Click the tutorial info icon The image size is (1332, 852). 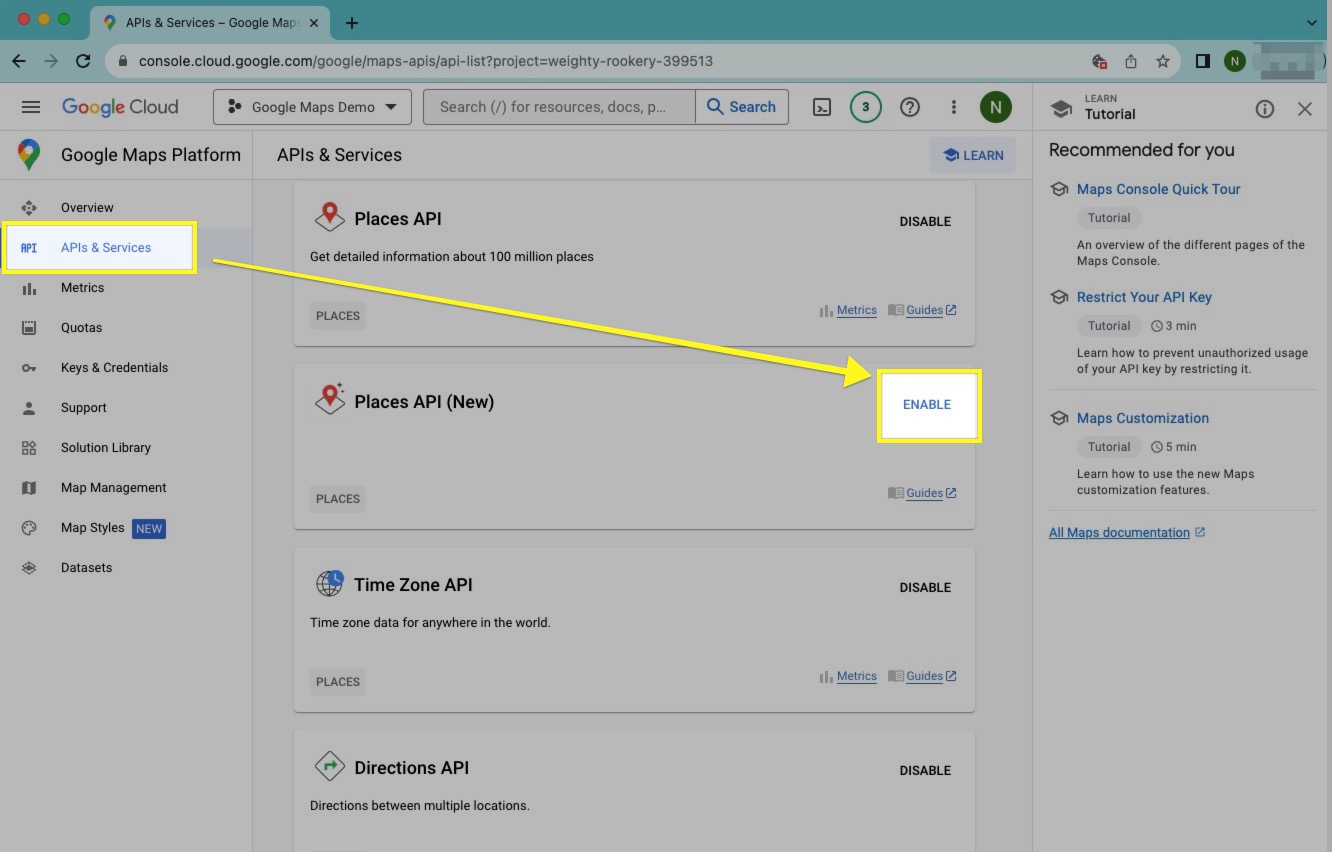(x=1265, y=109)
